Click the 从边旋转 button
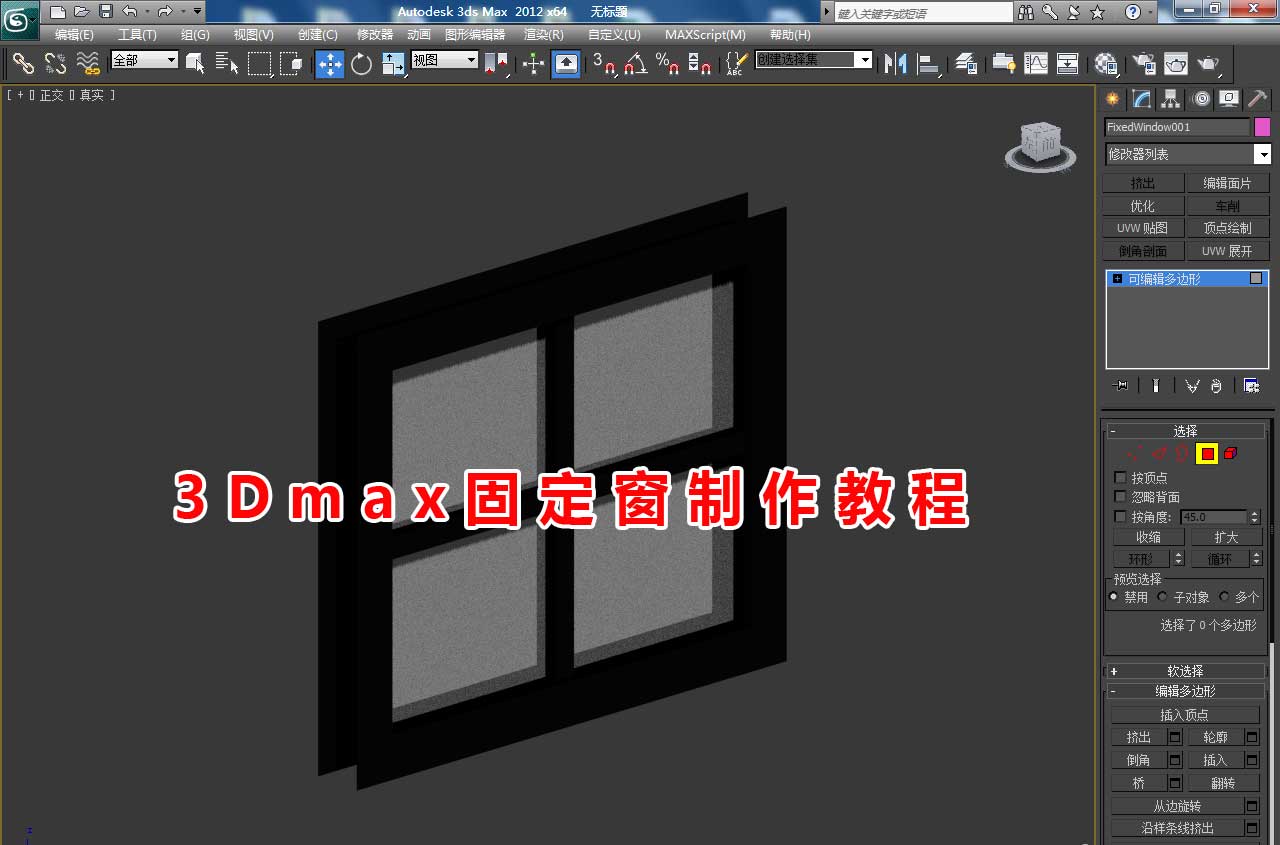1280x845 pixels. tap(1177, 806)
